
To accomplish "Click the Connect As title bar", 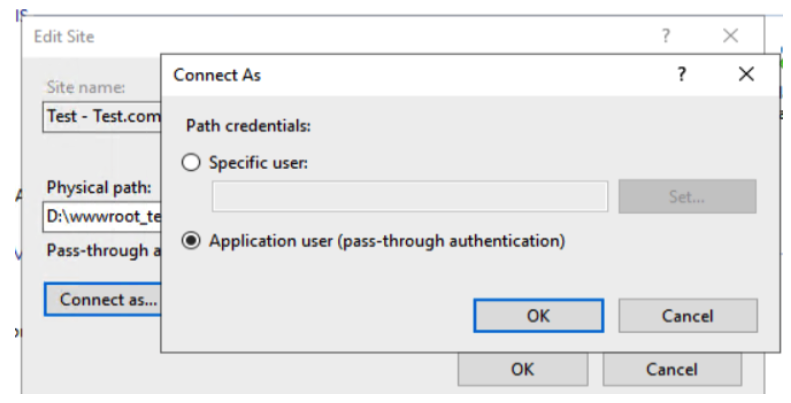I will (x=400, y=75).
